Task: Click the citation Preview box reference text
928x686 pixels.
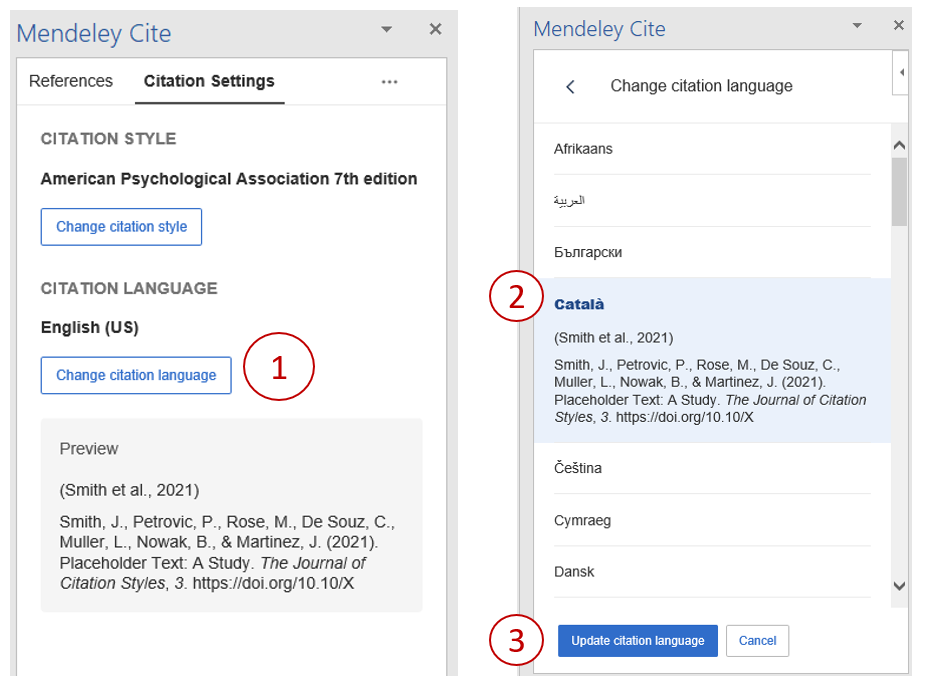Action: click(227, 552)
